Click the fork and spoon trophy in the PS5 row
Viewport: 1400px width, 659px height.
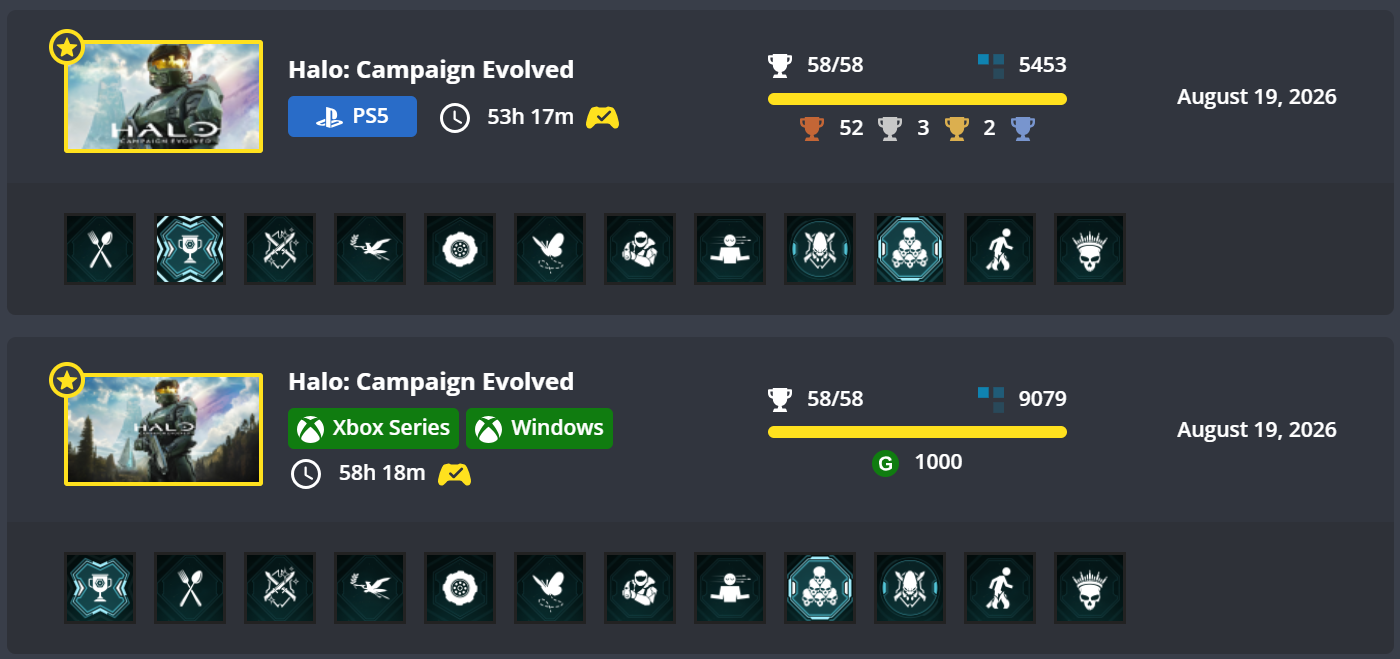[x=100, y=249]
